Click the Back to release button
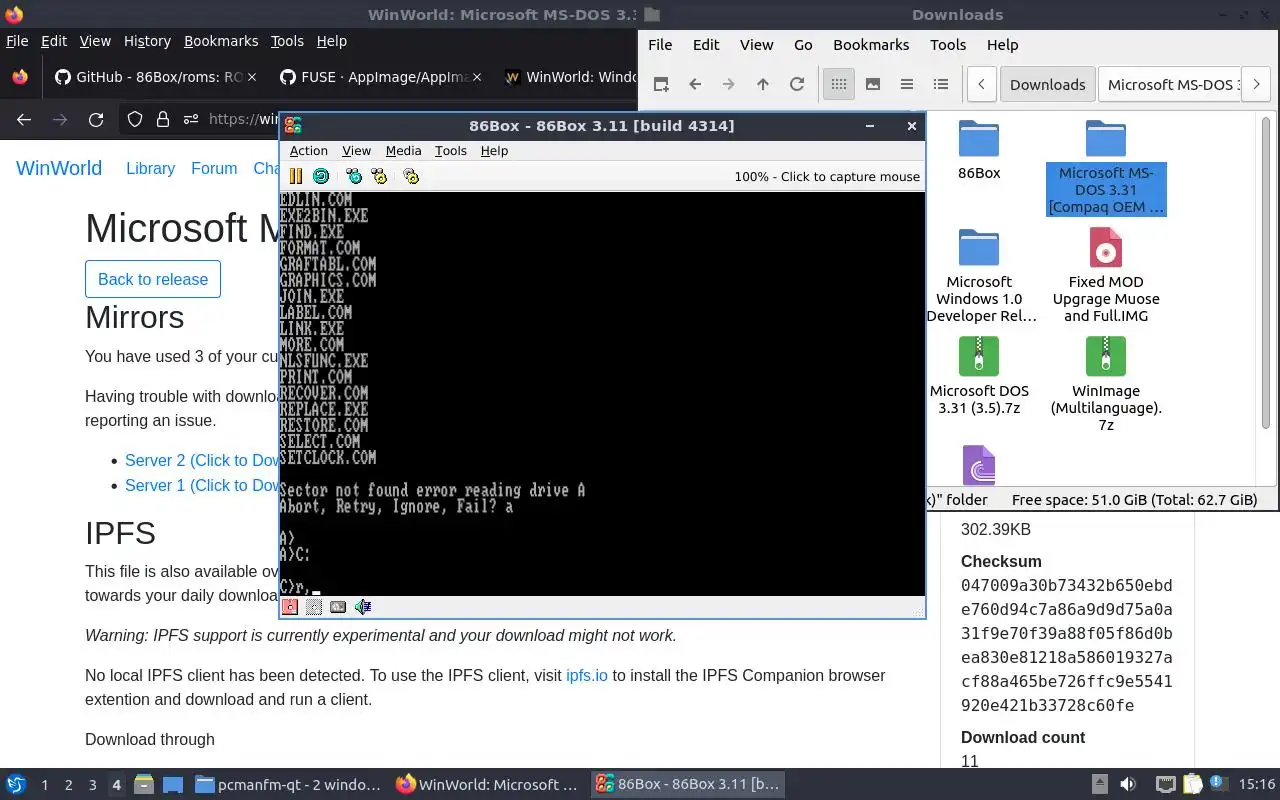The image size is (1280, 800). 153,279
